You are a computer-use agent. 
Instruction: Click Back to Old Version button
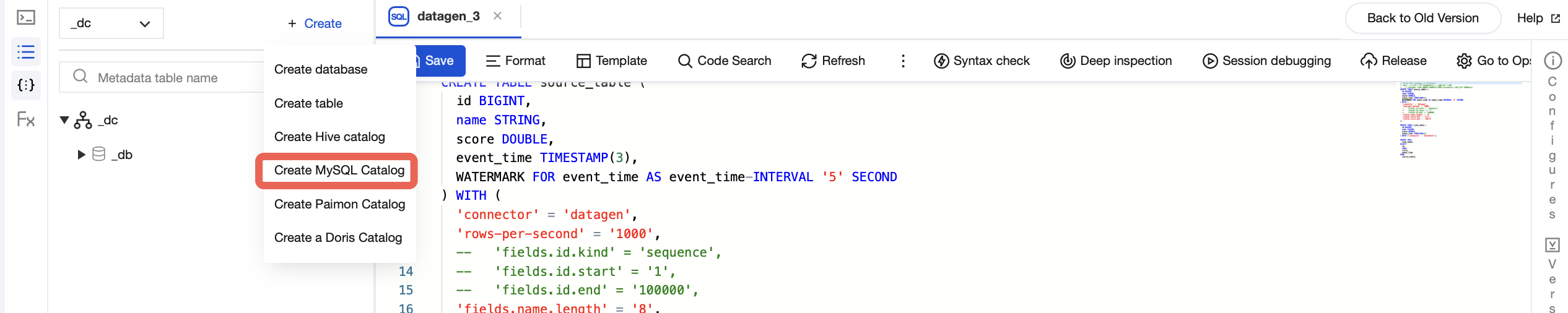[1422, 18]
